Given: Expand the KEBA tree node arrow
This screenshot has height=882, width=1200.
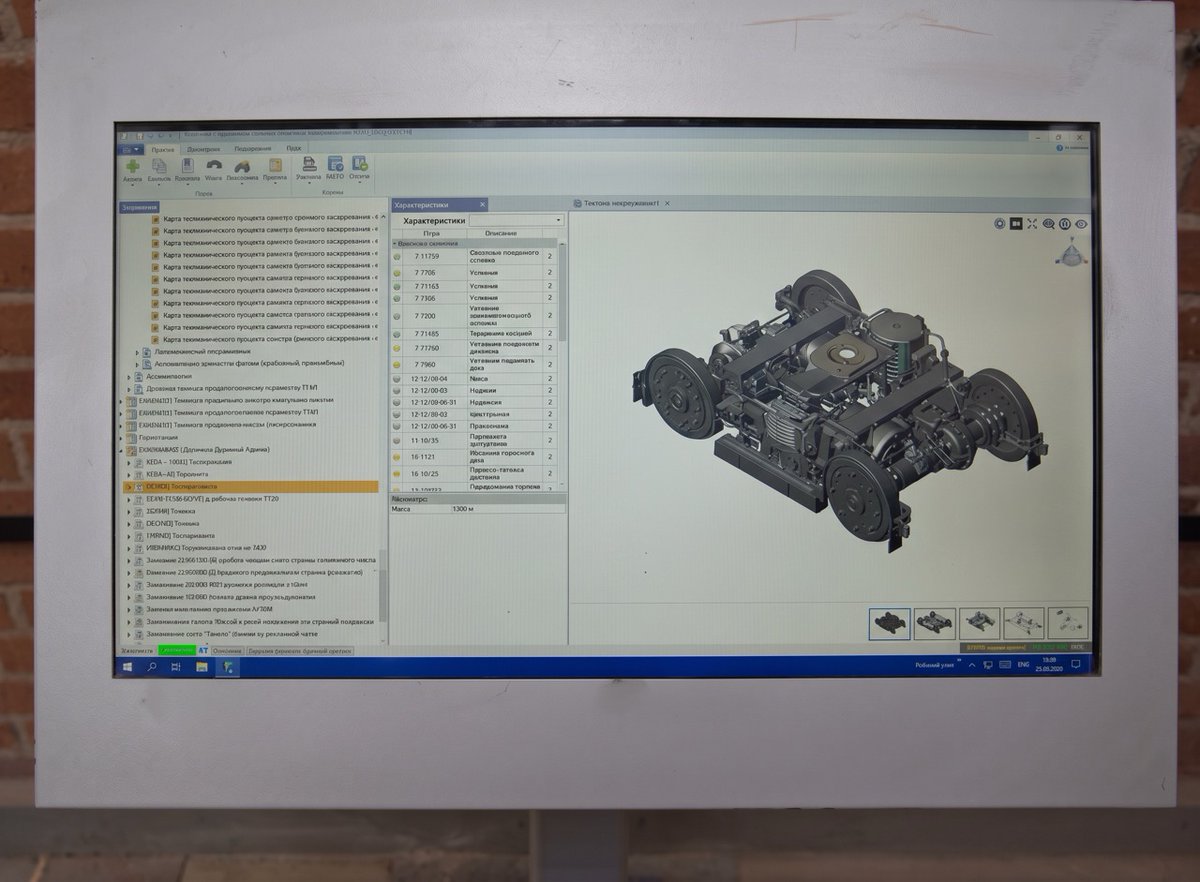Looking at the screenshot, I should (x=129, y=475).
